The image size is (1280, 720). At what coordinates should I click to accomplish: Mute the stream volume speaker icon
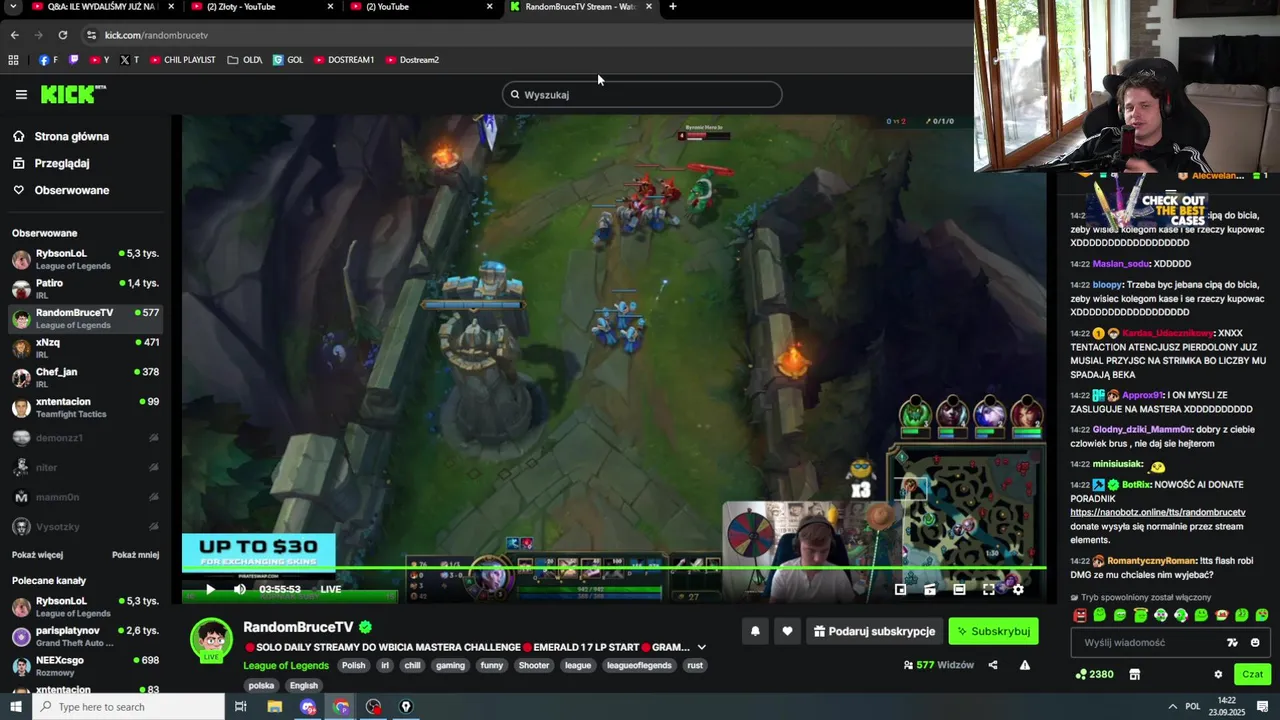(240, 589)
